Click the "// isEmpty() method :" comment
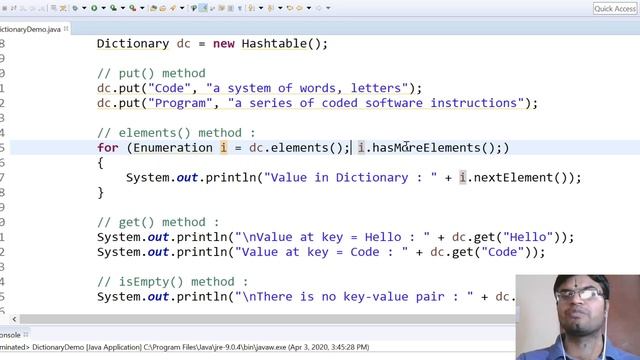Screen dimensions: 640x360 tap(172, 282)
